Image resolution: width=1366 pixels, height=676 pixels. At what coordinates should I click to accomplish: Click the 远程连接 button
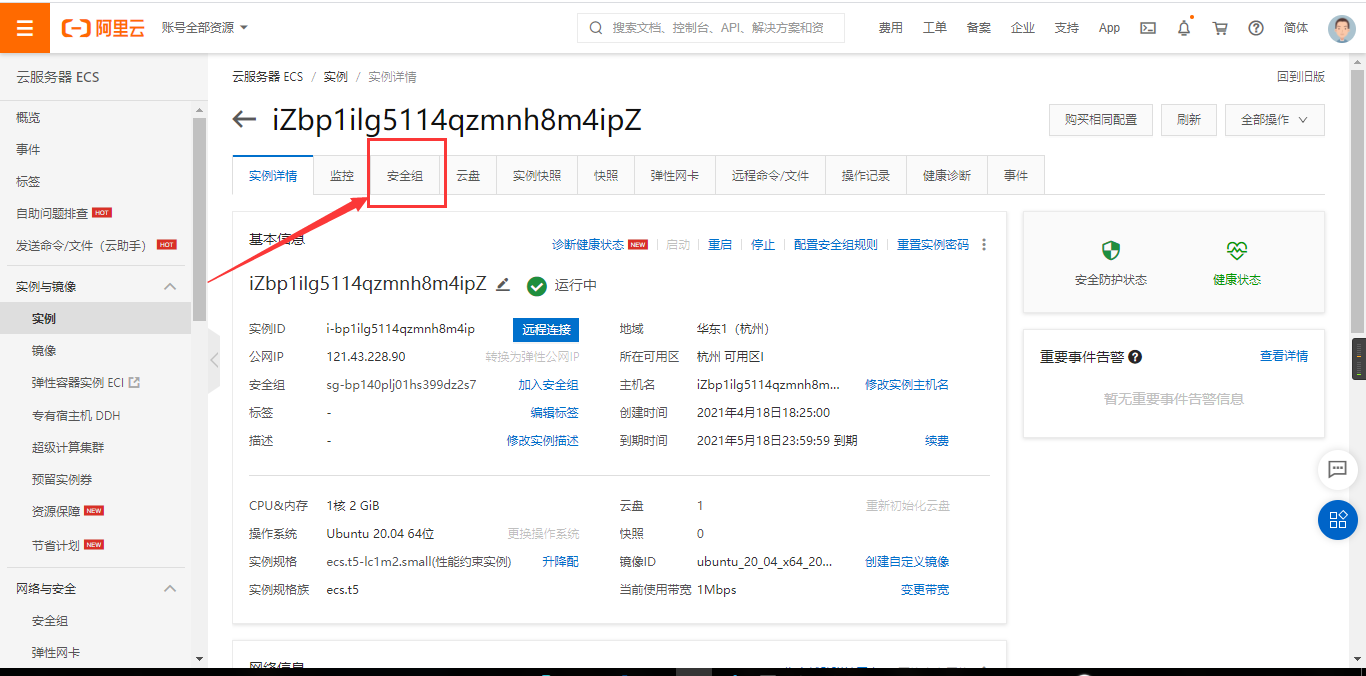546,329
